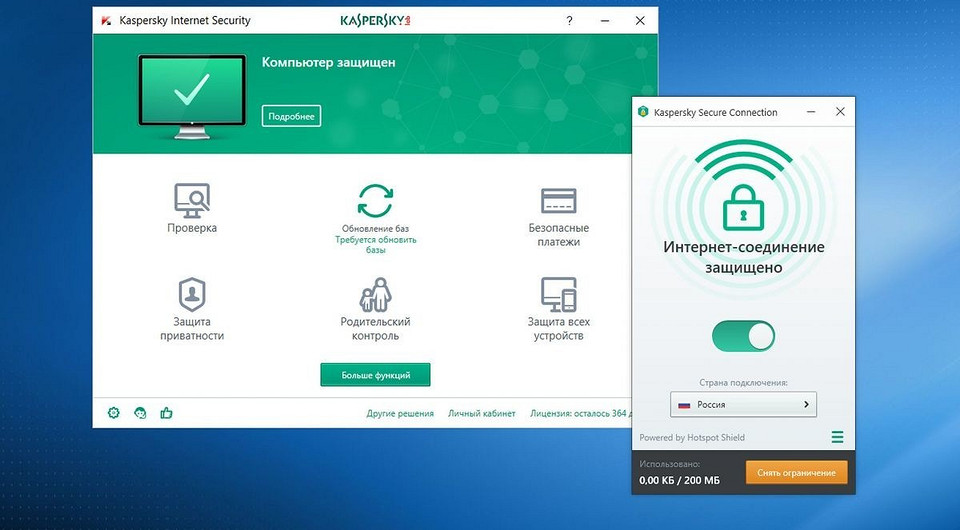
Task: Click the Родительский контроль label
Action: click(375, 329)
